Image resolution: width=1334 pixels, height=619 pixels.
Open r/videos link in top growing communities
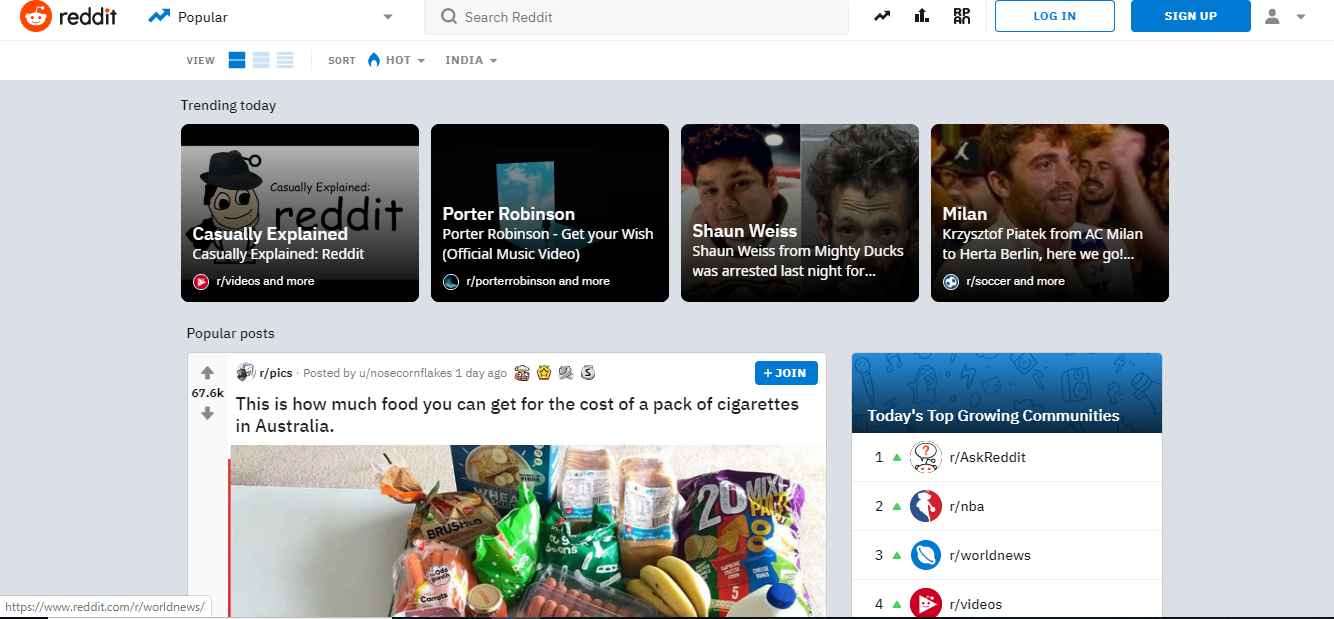point(976,604)
